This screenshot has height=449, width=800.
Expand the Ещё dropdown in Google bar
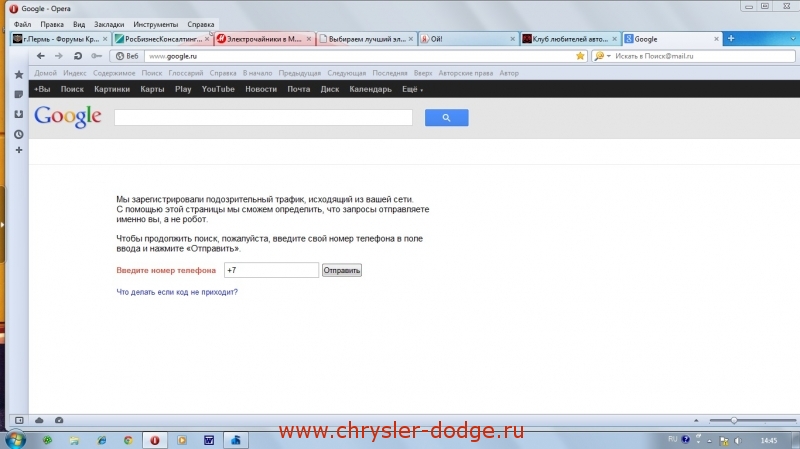click(412, 89)
